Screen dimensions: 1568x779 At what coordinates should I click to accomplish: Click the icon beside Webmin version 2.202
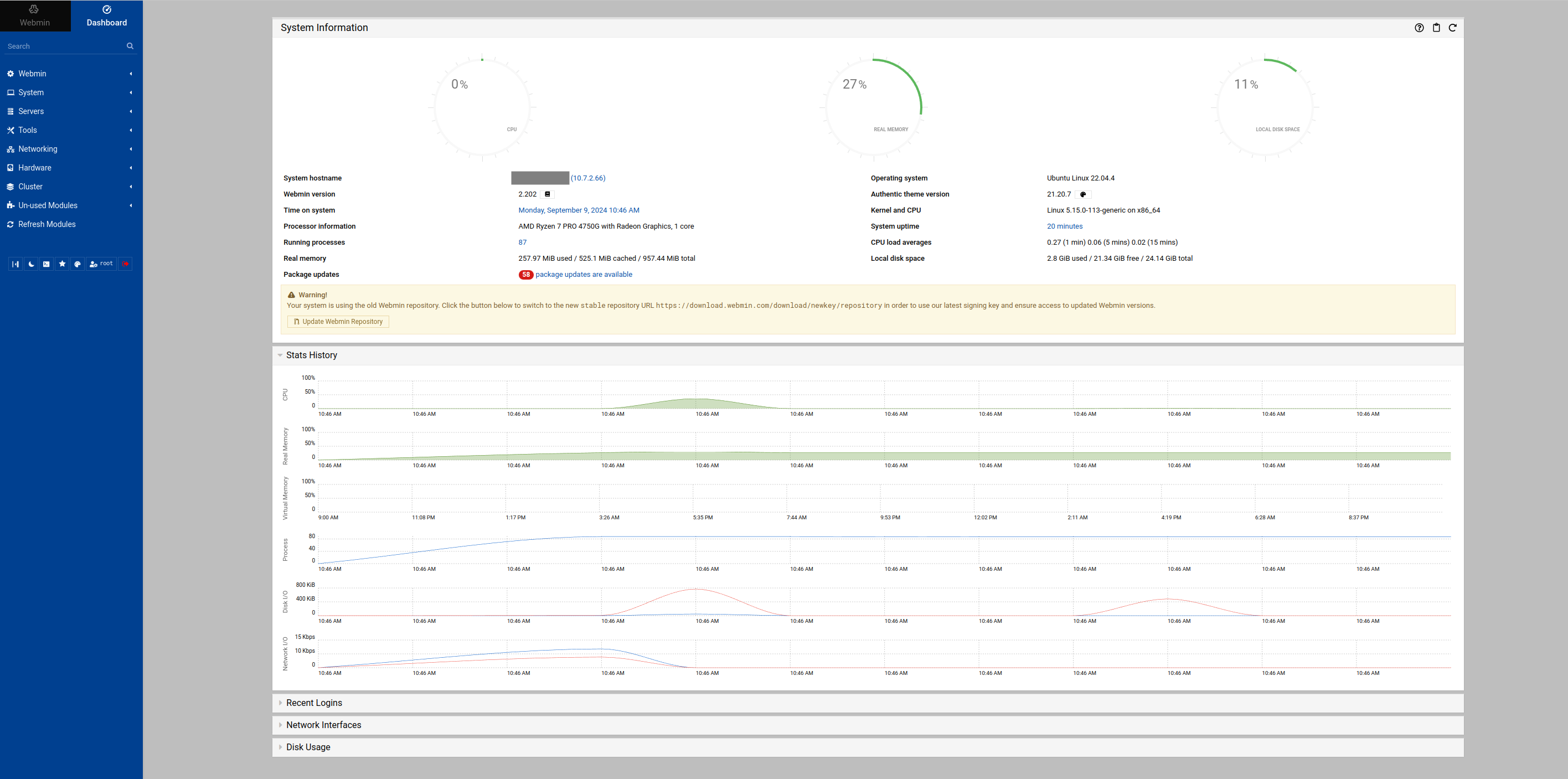[x=547, y=194]
